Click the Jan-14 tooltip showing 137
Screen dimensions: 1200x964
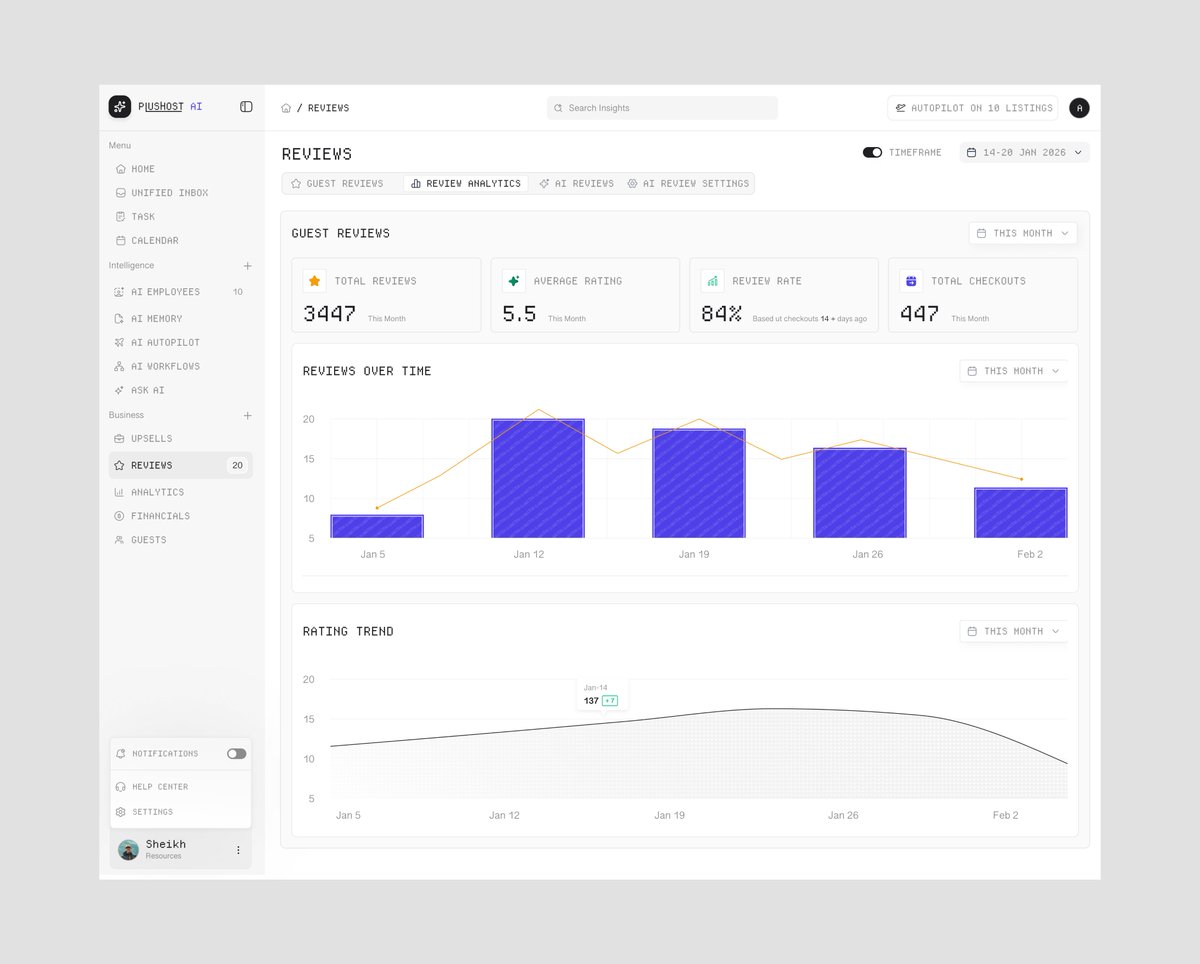[602, 695]
